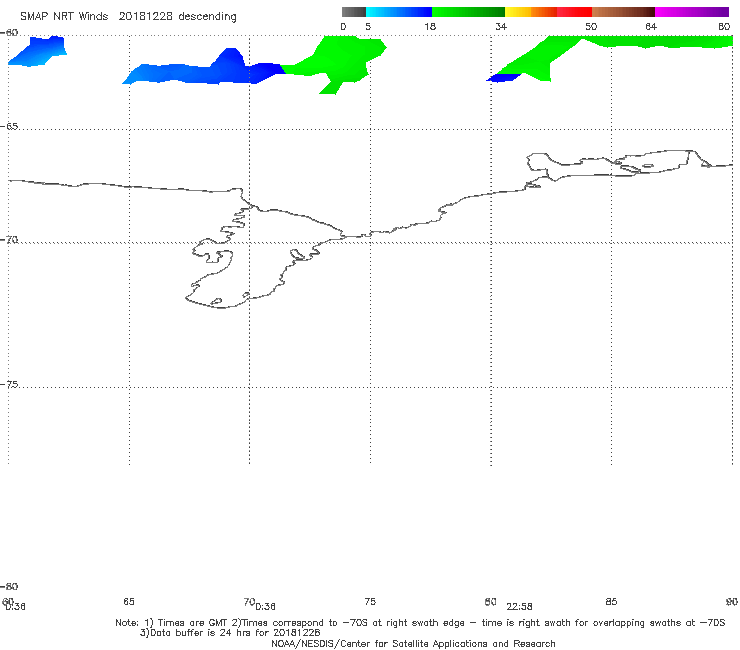740x650 pixels.
Task: Click the title text 'SMAP NRT Winds'
Action: click(x=64, y=16)
